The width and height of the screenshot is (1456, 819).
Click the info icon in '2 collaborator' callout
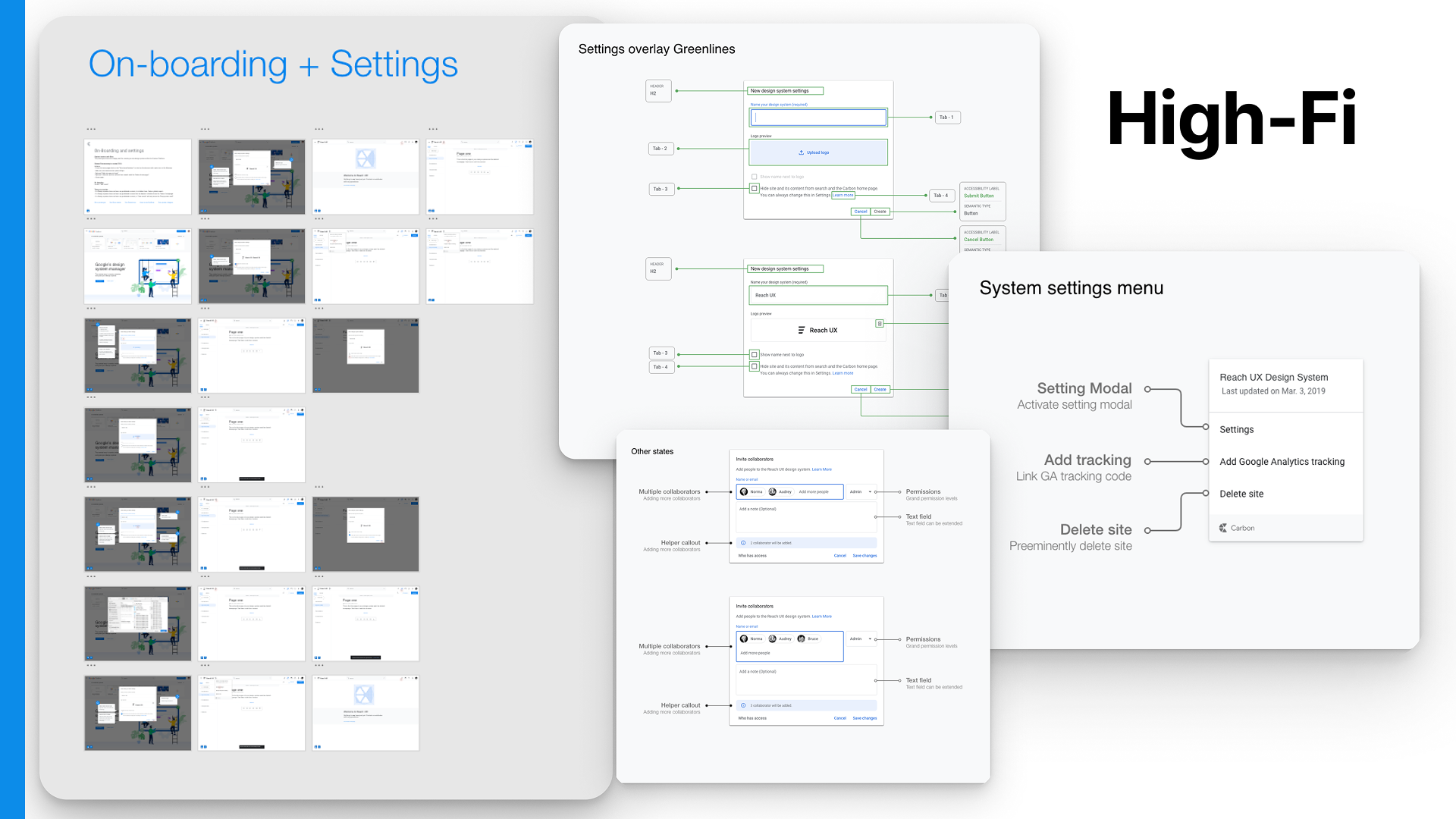tap(743, 543)
